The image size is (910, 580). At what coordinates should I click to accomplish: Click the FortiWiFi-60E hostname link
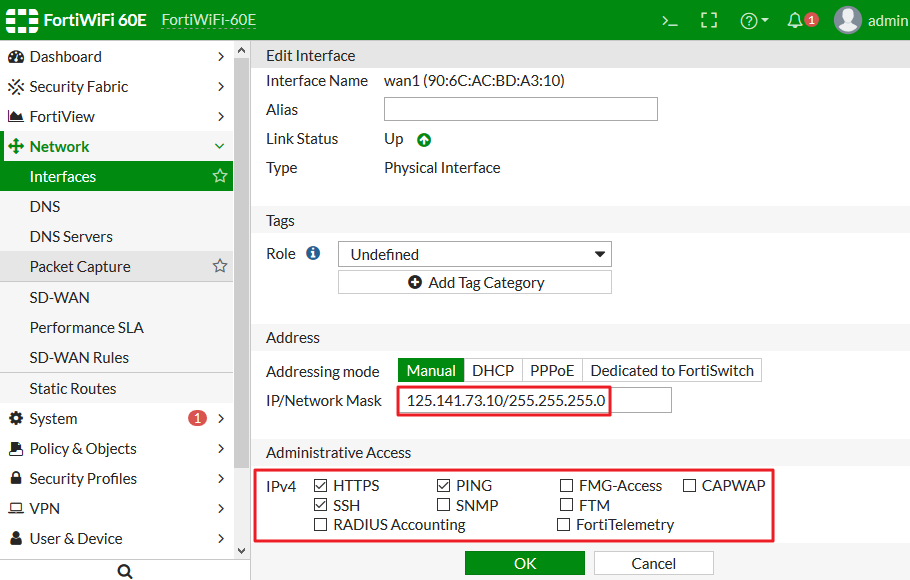point(208,20)
